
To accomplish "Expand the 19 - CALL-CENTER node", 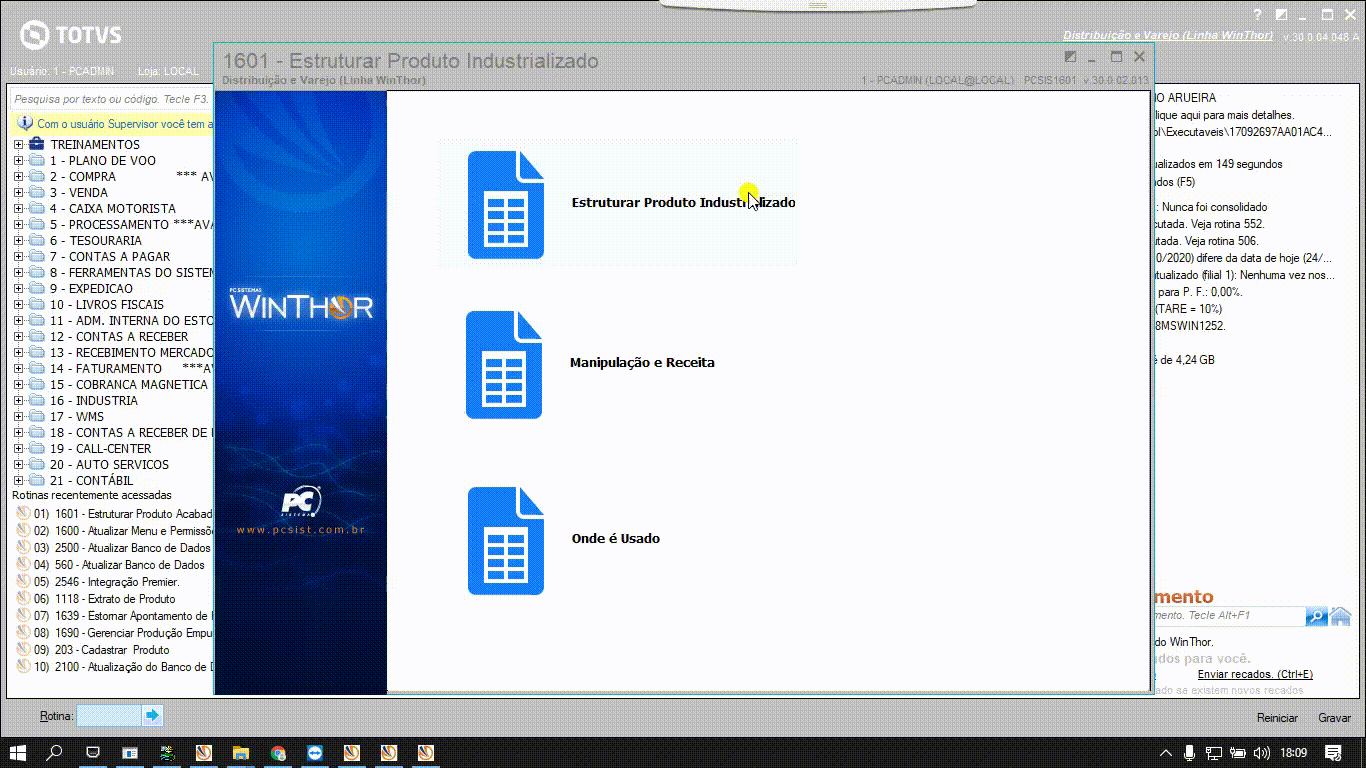I will pos(18,449).
